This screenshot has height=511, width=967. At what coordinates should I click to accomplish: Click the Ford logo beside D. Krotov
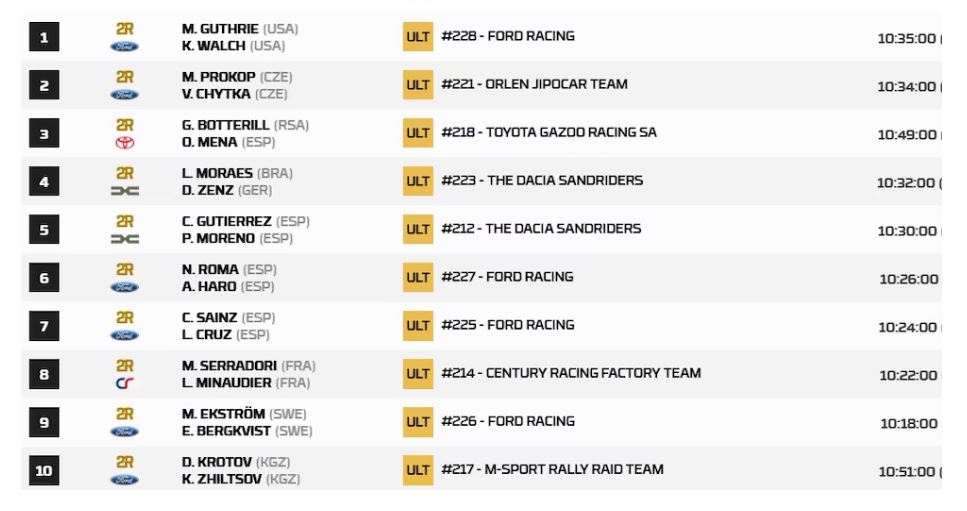(x=125, y=480)
